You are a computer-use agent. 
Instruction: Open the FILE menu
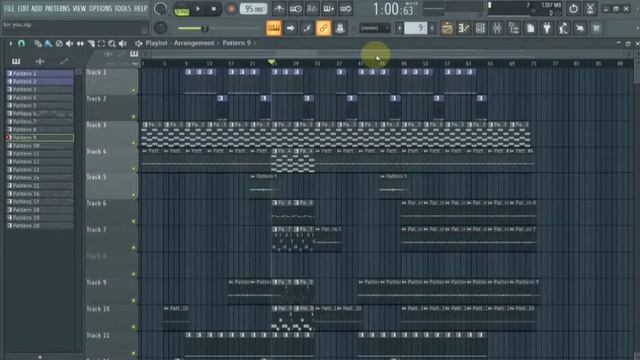(x=9, y=8)
